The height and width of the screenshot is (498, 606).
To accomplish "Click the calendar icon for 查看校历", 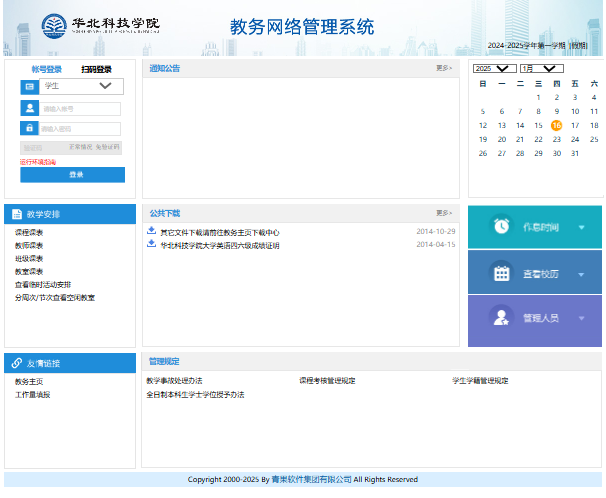I will tap(502, 273).
